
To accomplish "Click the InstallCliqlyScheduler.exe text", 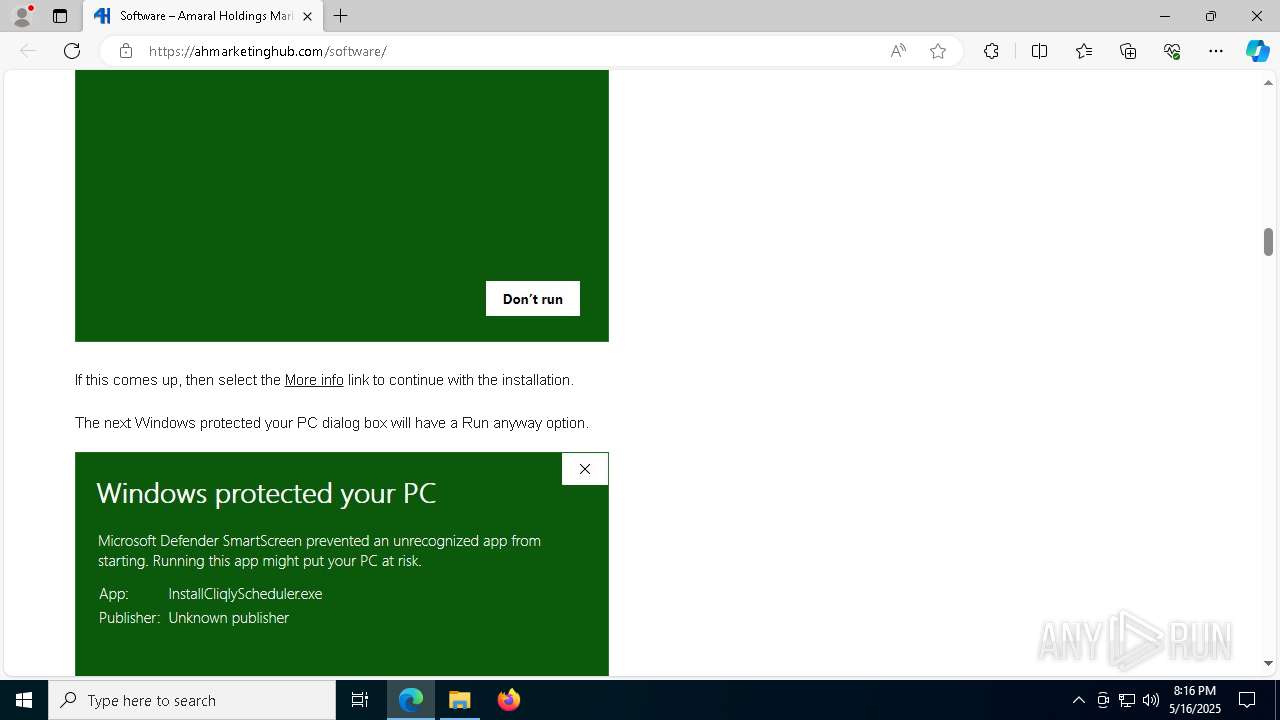I will pyautogui.click(x=245, y=594).
